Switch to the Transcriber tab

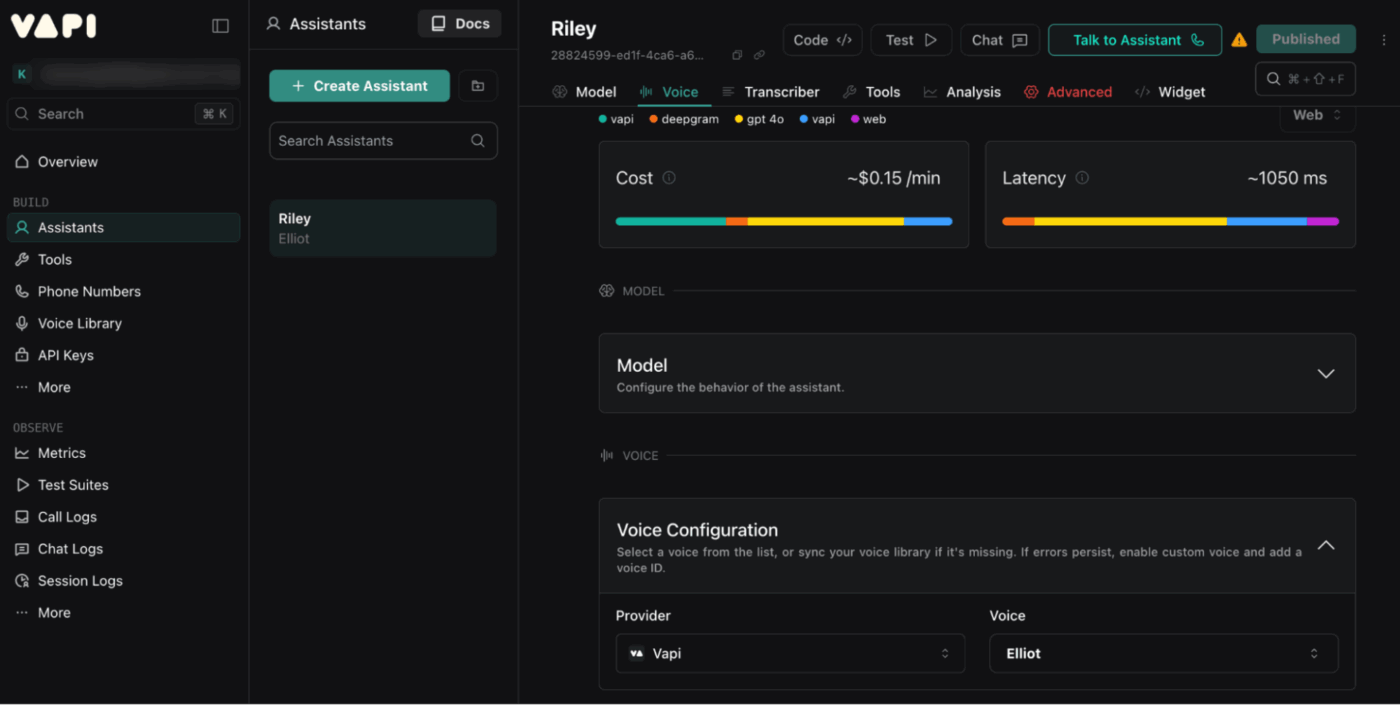click(770, 92)
